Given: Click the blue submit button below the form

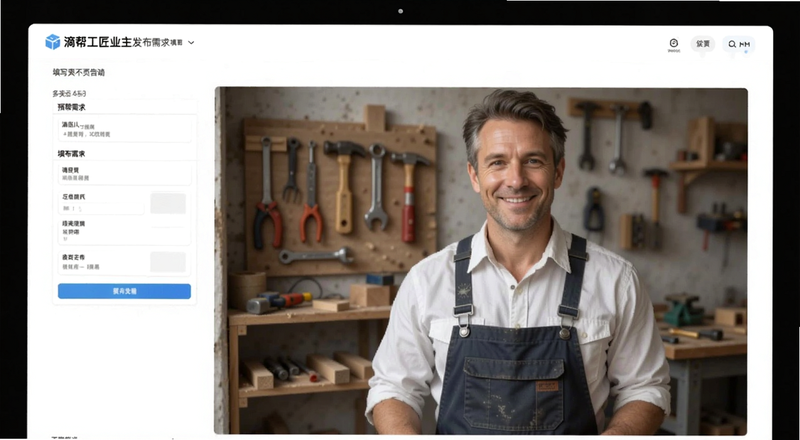Looking at the screenshot, I should (x=124, y=291).
